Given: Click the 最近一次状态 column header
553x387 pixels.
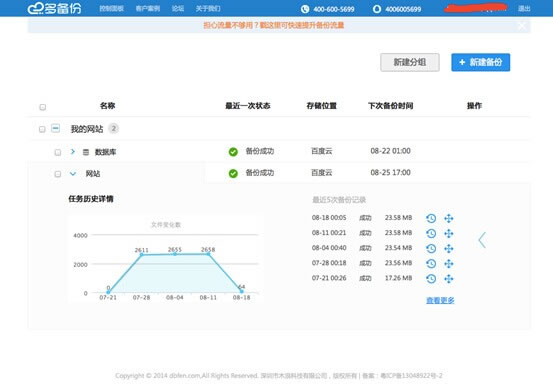Looking at the screenshot, I should (x=248, y=105).
